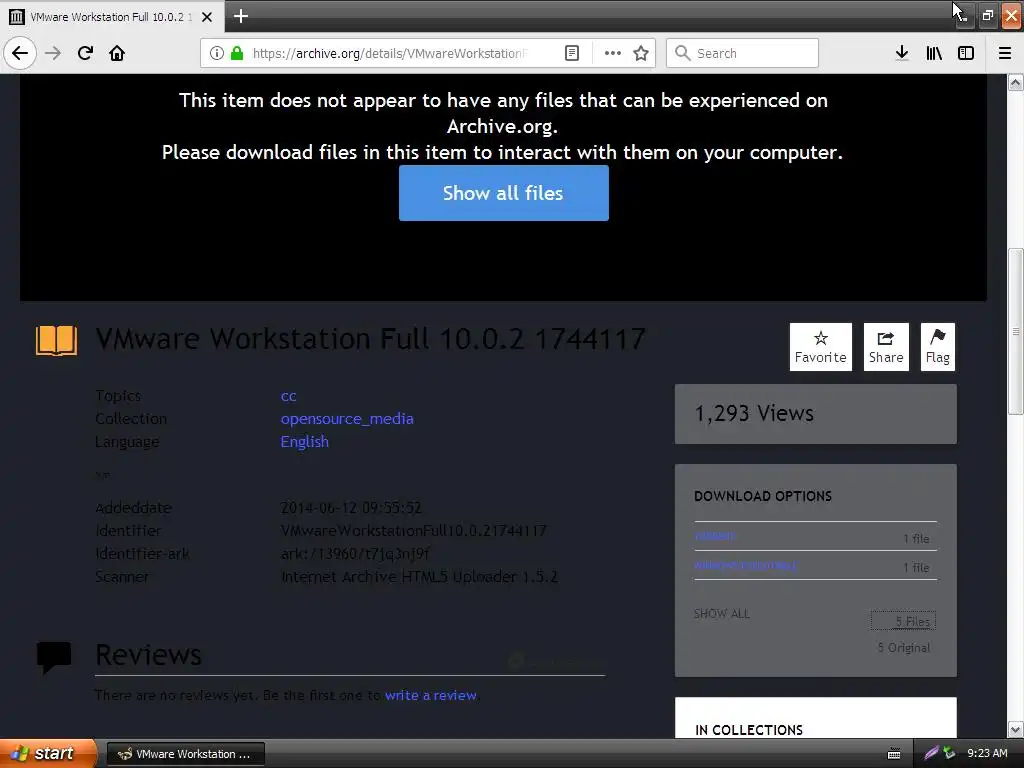Click the Addeddate value 2014-06-12 09:55:52
The width and height of the screenshot is (1024, 768).
pyautogui.click(x=351, y=507)
